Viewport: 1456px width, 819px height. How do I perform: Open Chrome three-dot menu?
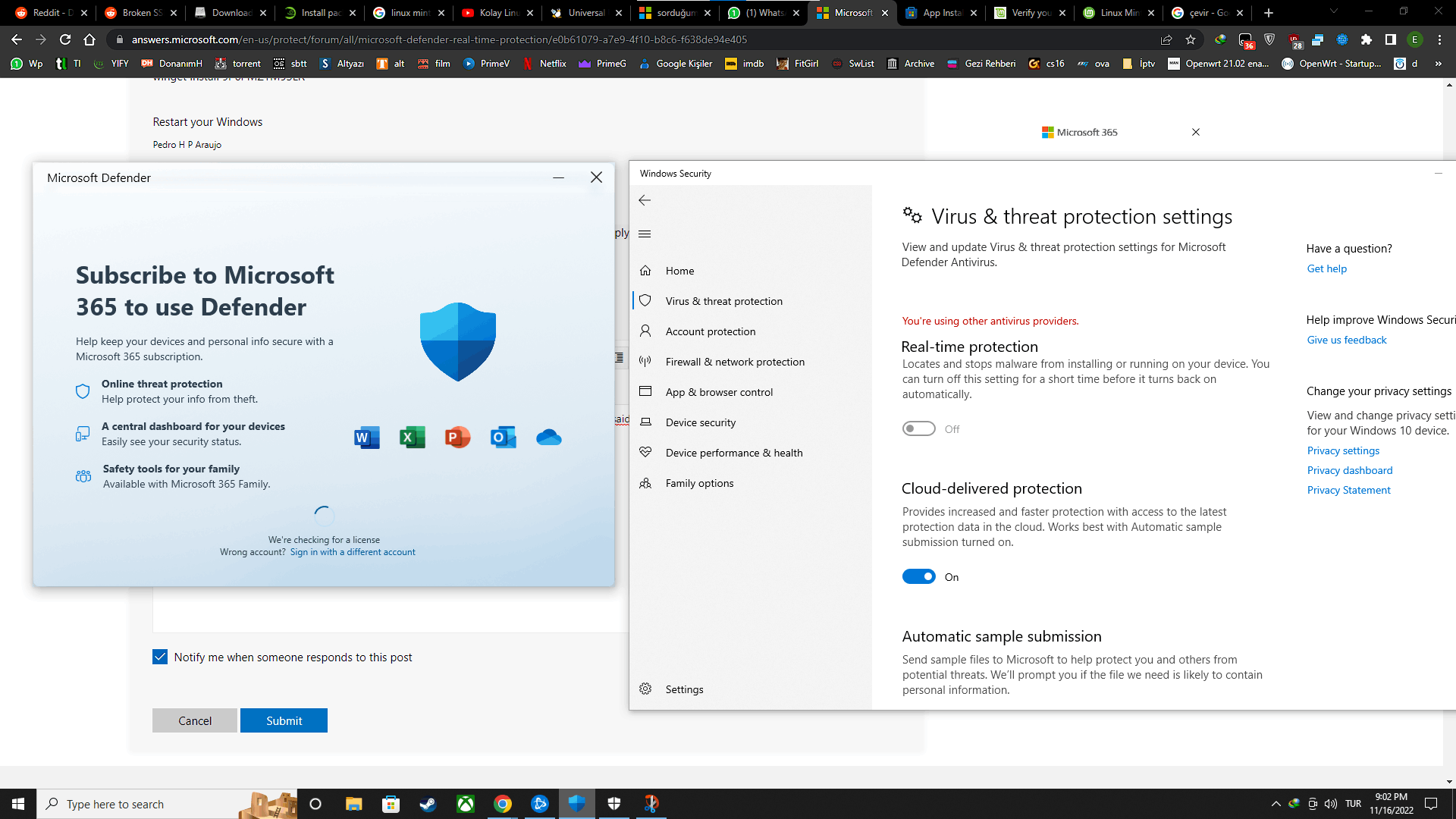tap(1439, 39)
